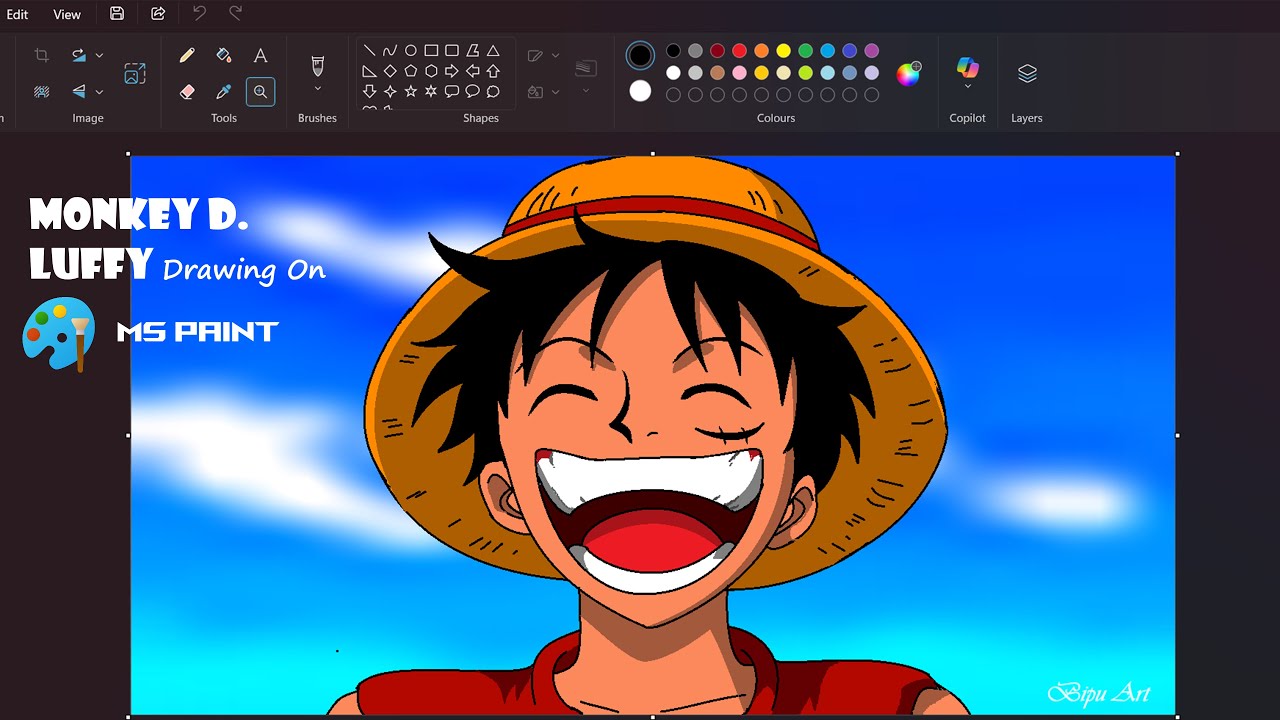
Task: Select Colour 2 white secondary circle
Action: click(x=640, y=91)
